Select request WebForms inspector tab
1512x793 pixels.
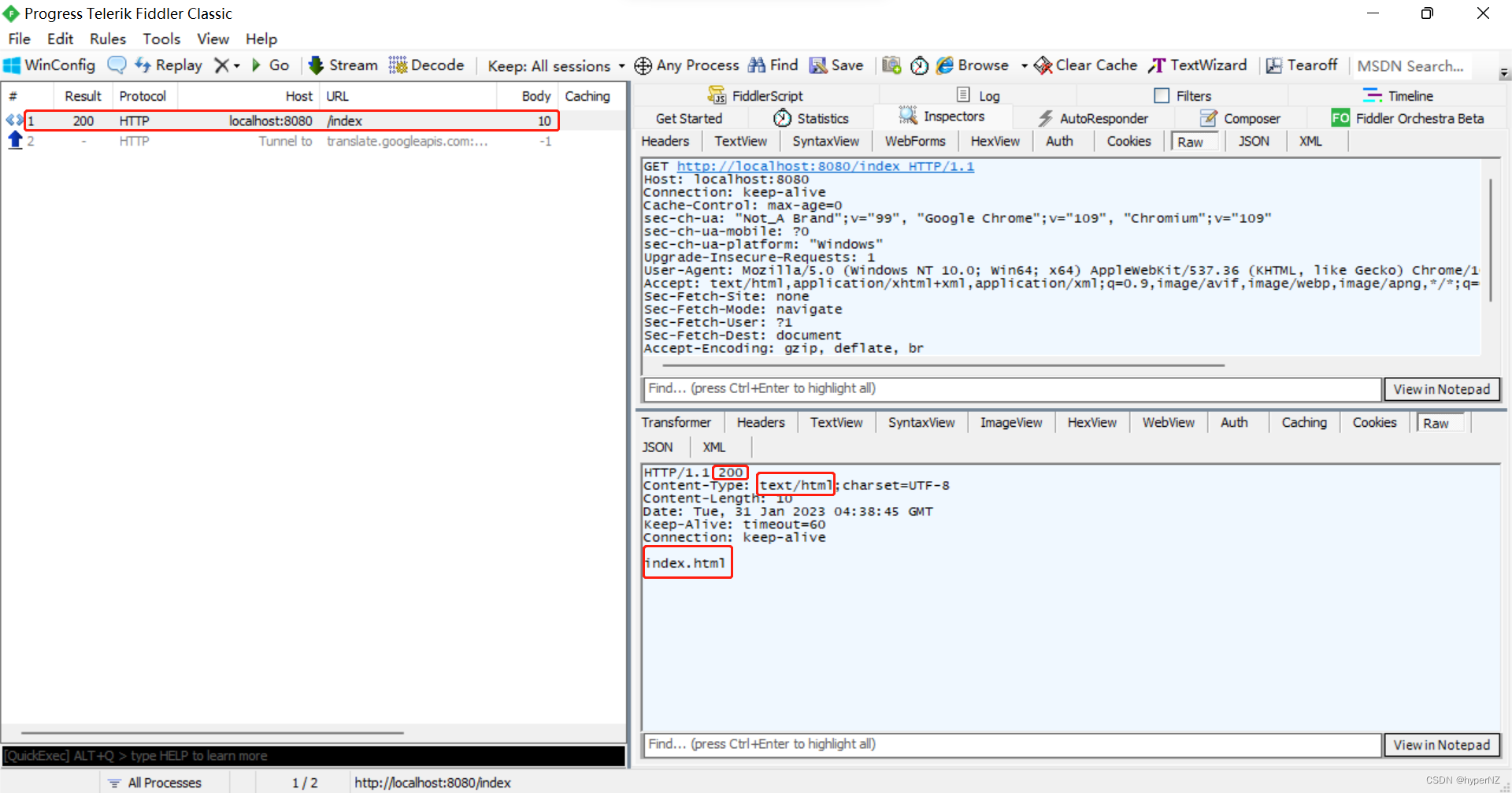pyautogui.click(x=915, y=141)
